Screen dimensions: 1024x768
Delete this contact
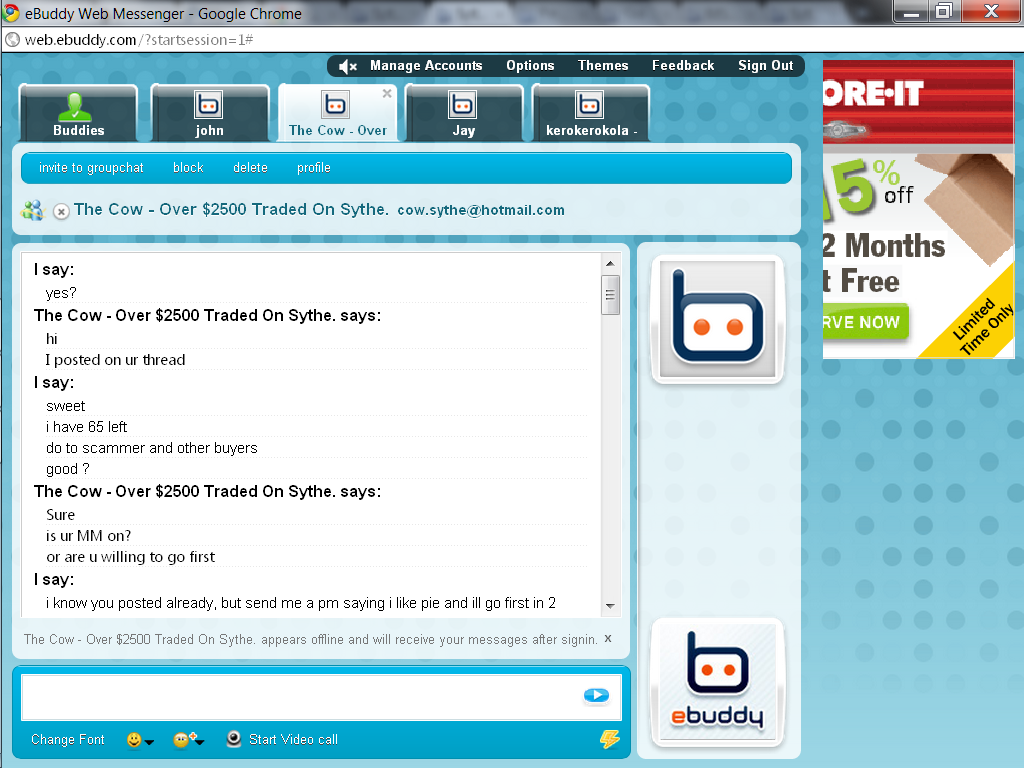pos(250,168)
